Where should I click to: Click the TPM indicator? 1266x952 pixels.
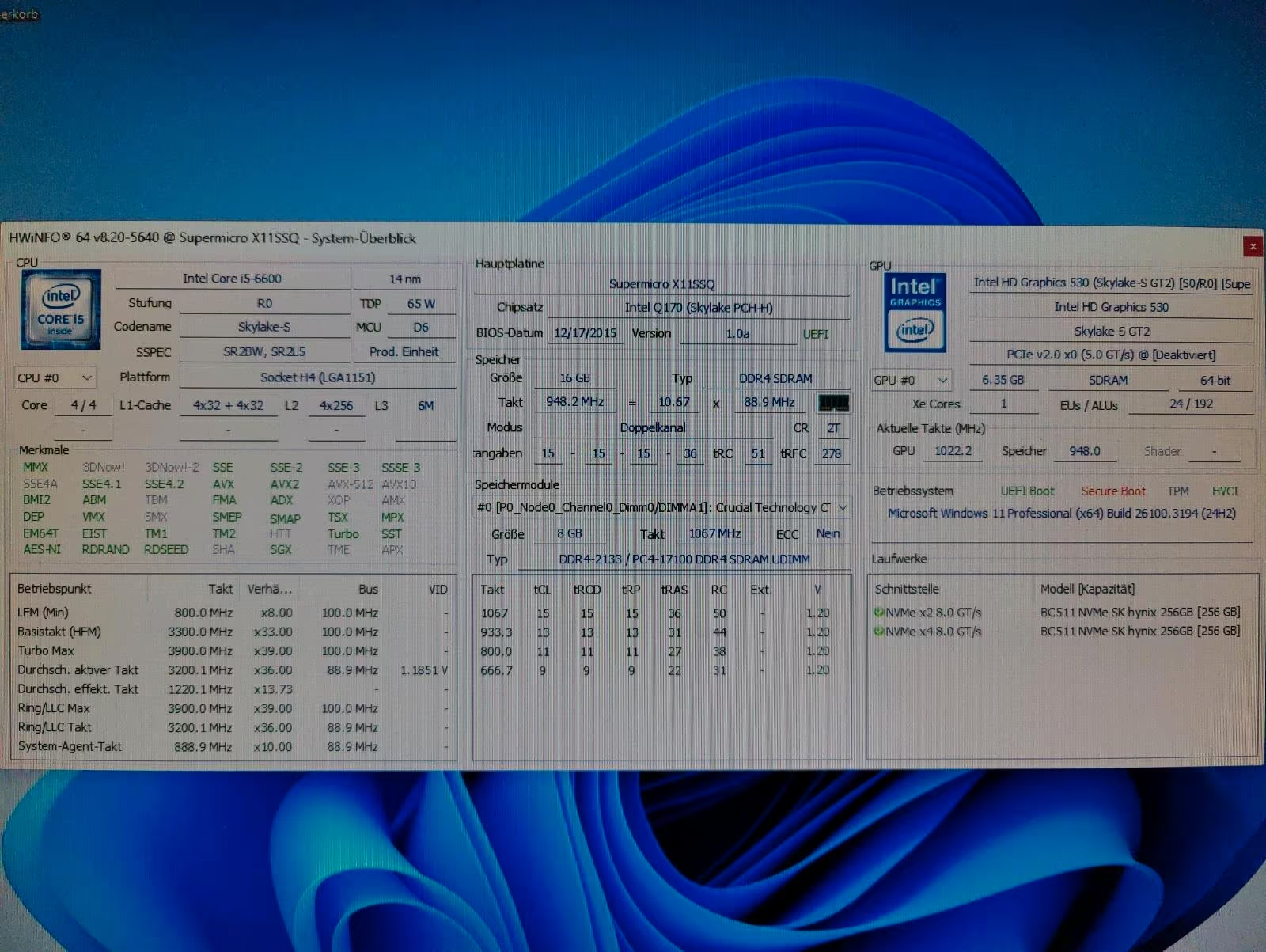[1178, 491]
